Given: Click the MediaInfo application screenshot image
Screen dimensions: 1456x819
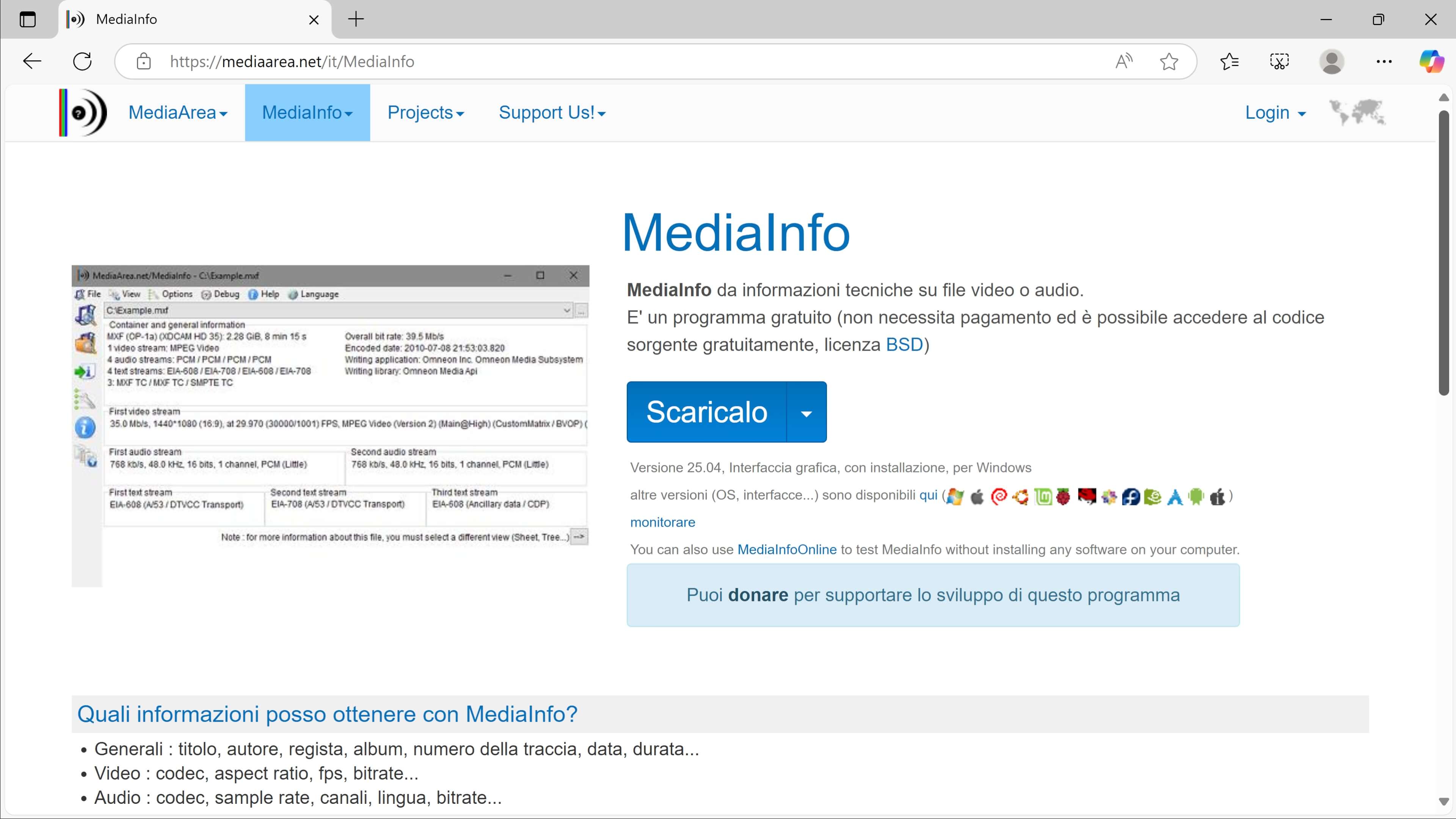Looking at the screenshot, I should (x=330, y=425).
